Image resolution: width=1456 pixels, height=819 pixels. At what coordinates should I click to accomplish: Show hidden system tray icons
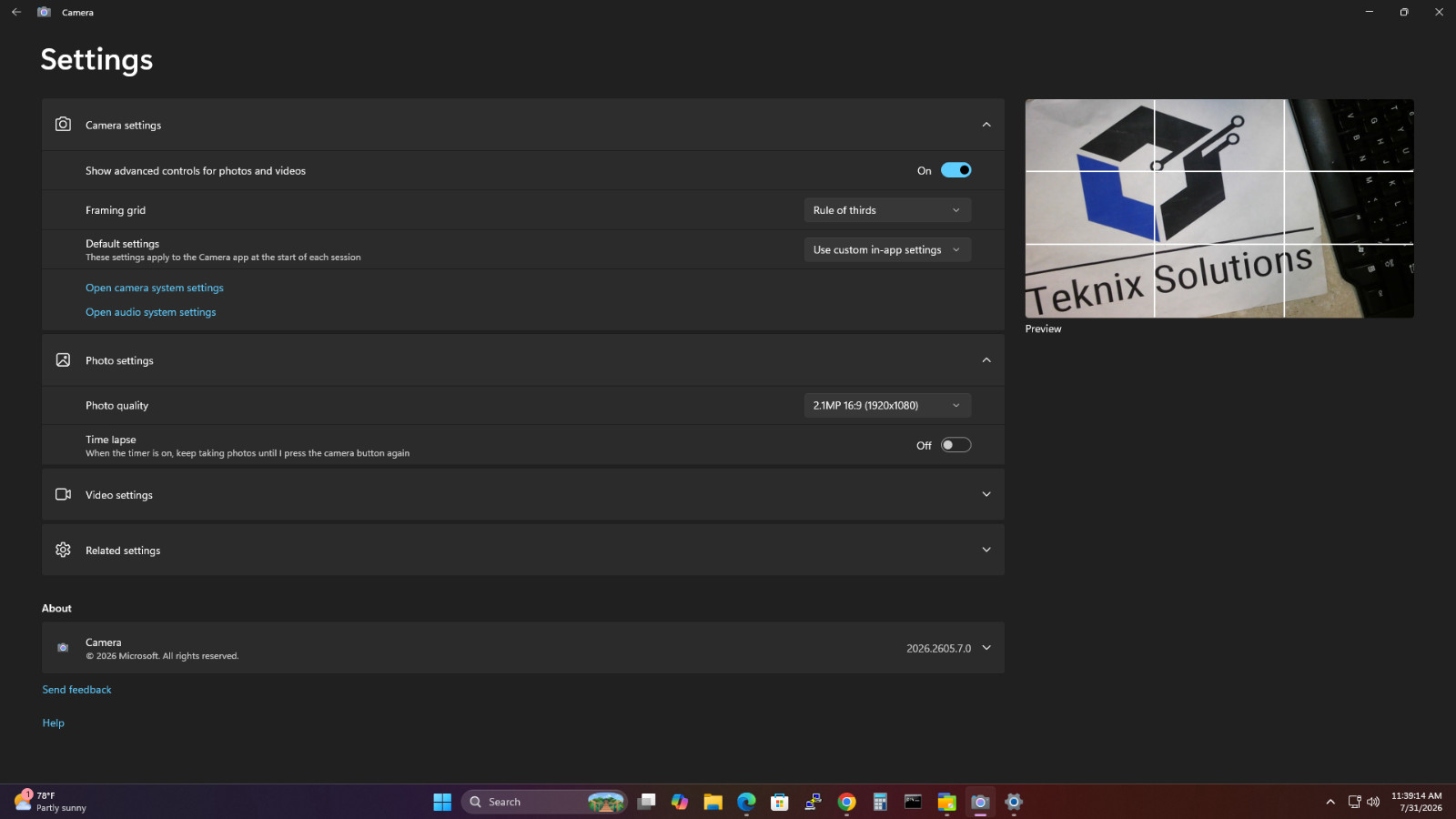coord(1330,802)
